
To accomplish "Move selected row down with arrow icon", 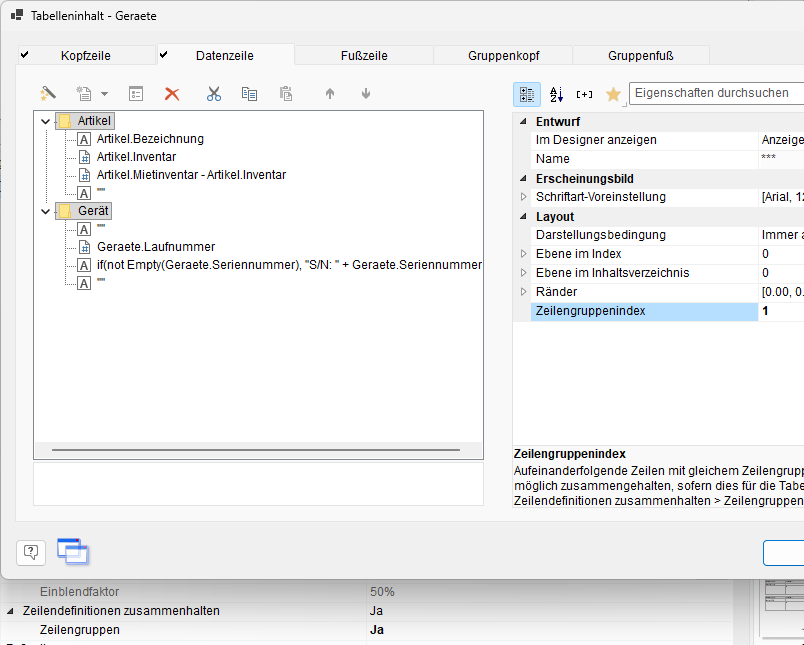I will click(x=366, y=94).
